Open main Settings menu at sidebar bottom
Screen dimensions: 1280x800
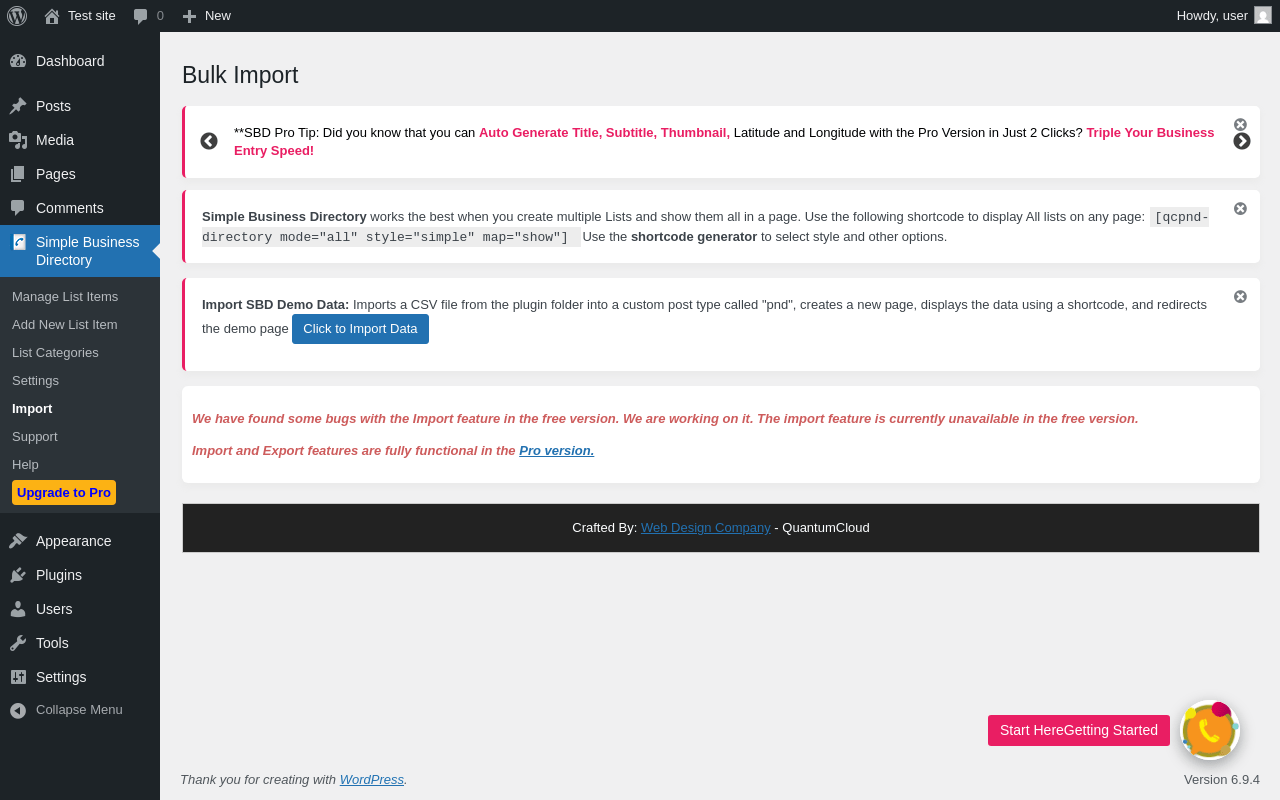click(x=80, y=677)
